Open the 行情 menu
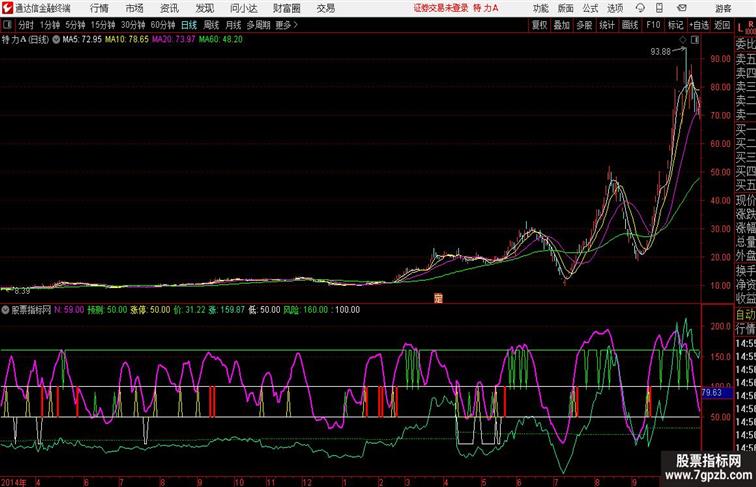The height and width of the screenshot is (487, 756). 99,8
